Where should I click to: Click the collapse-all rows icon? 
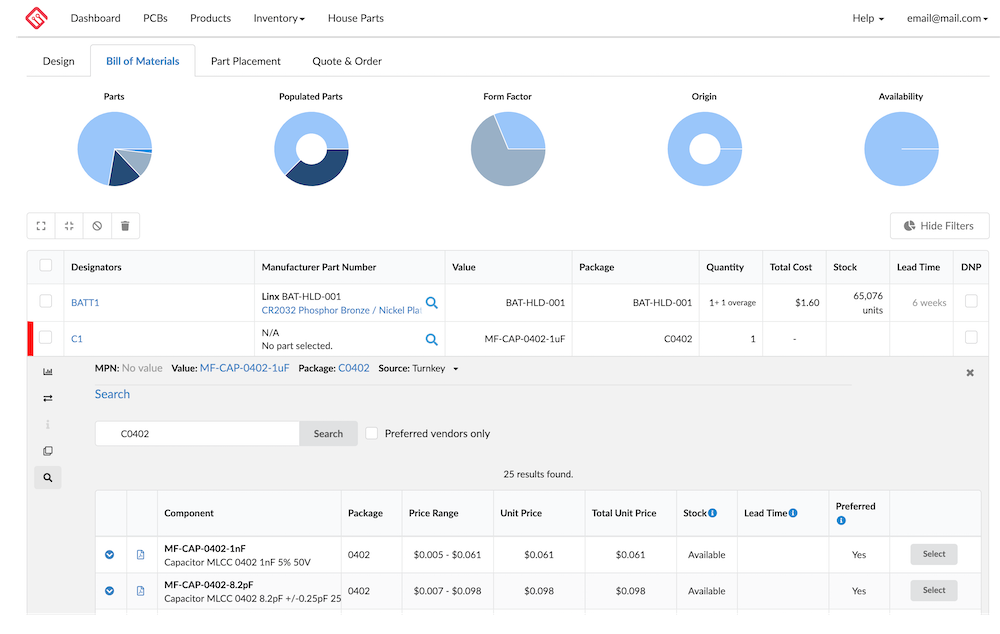(69, 226)
